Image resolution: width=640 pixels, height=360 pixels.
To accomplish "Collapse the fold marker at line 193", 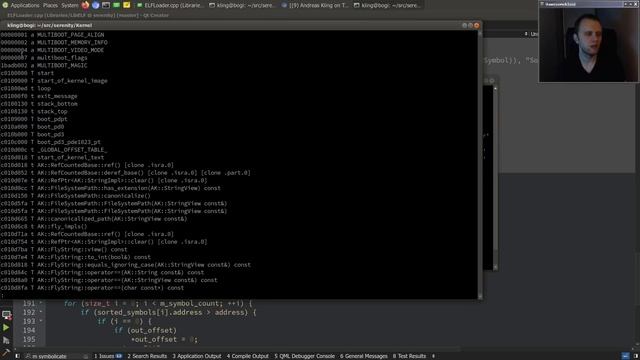I will coord(40,321).
